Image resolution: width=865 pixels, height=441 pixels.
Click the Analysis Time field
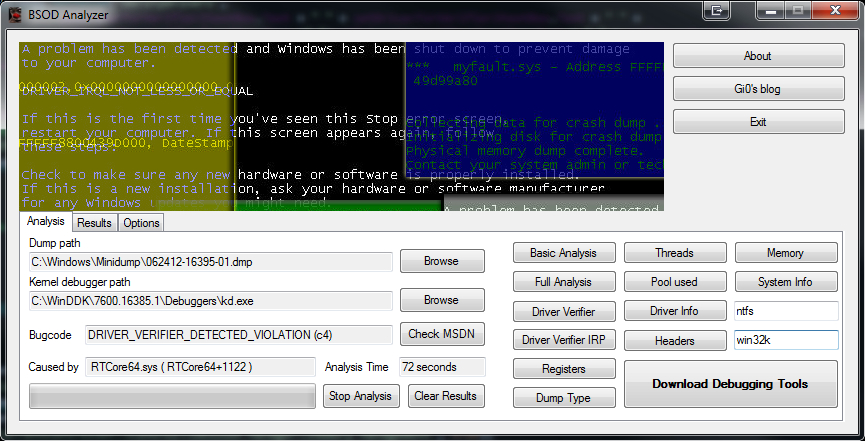(442, 366)
